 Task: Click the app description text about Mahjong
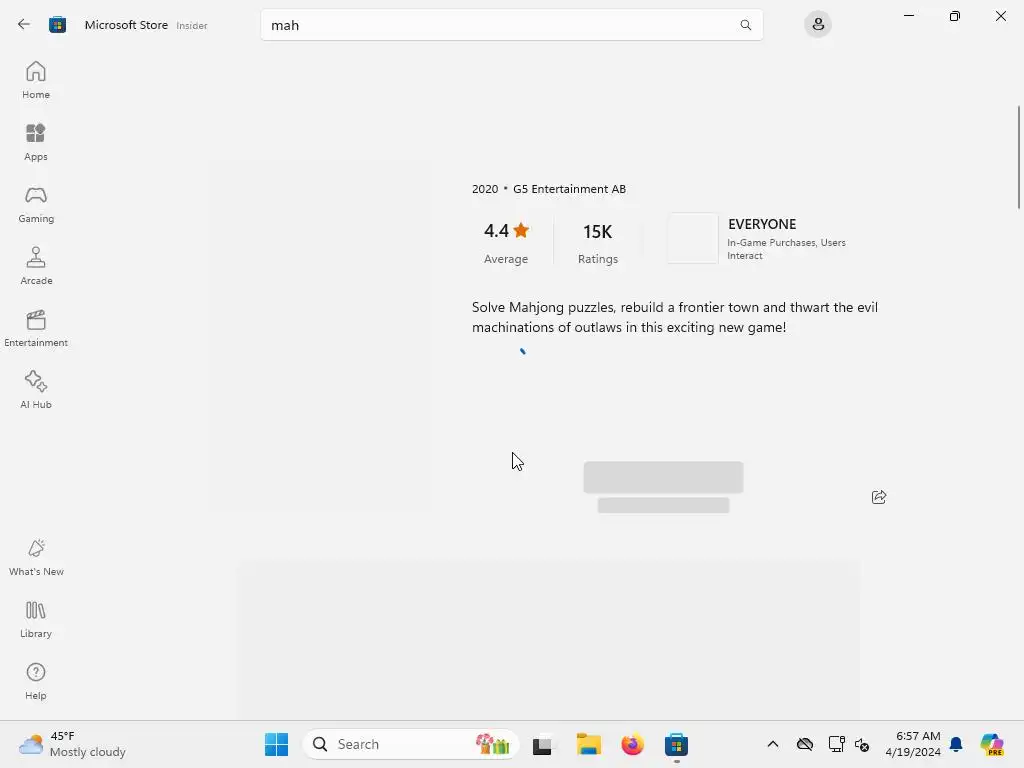(675, 317)
